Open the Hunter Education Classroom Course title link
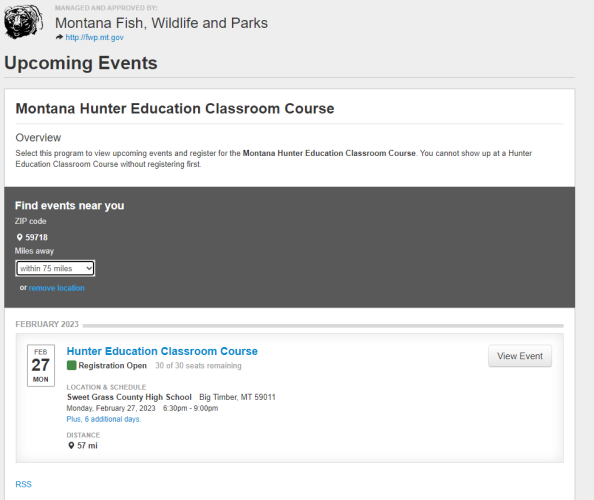Image resolution: width=594 pixels, height=500 pixels. (162, 351)
